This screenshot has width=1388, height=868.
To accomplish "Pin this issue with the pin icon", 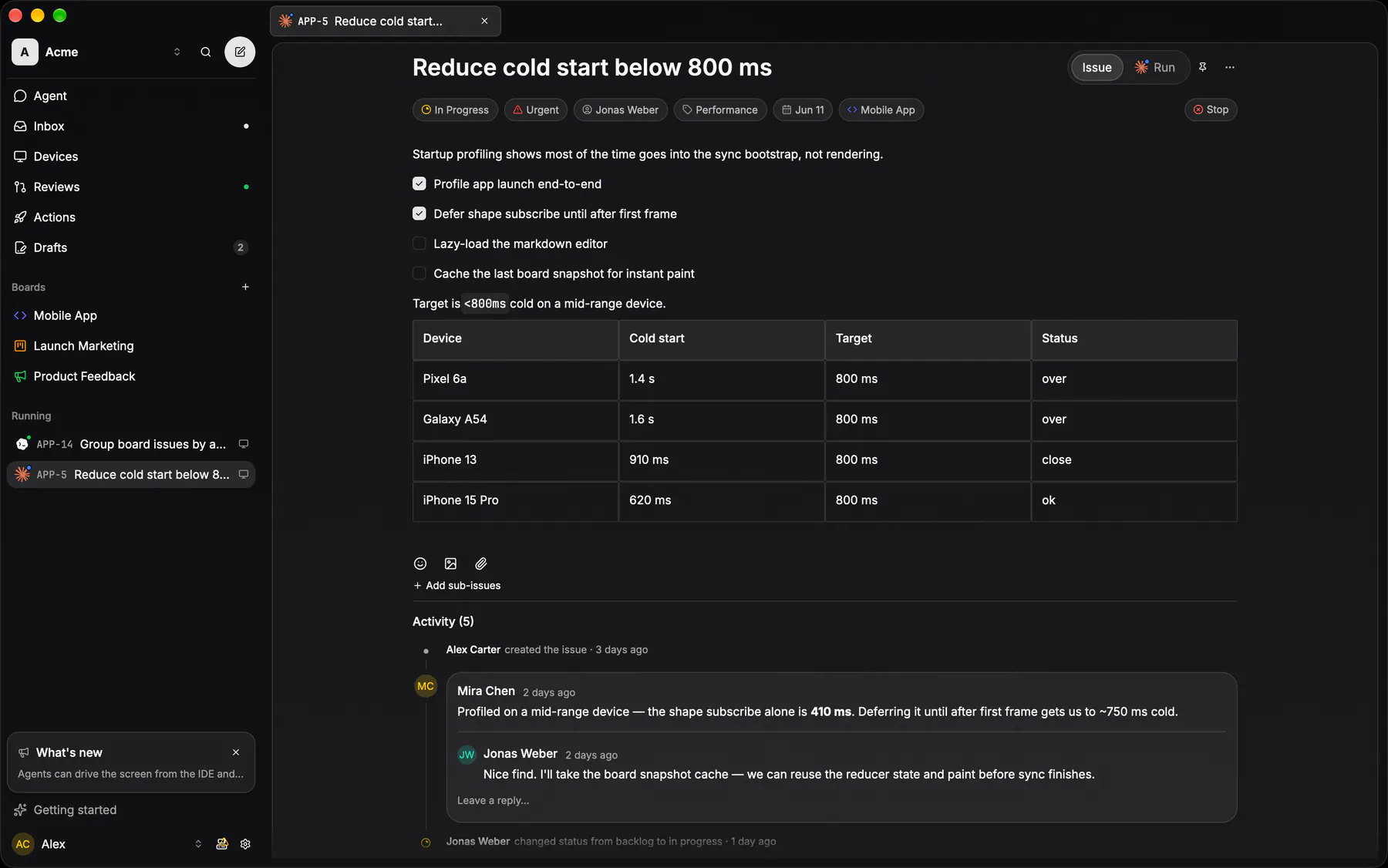I will pyautogui.click(x=1202, y=67).
